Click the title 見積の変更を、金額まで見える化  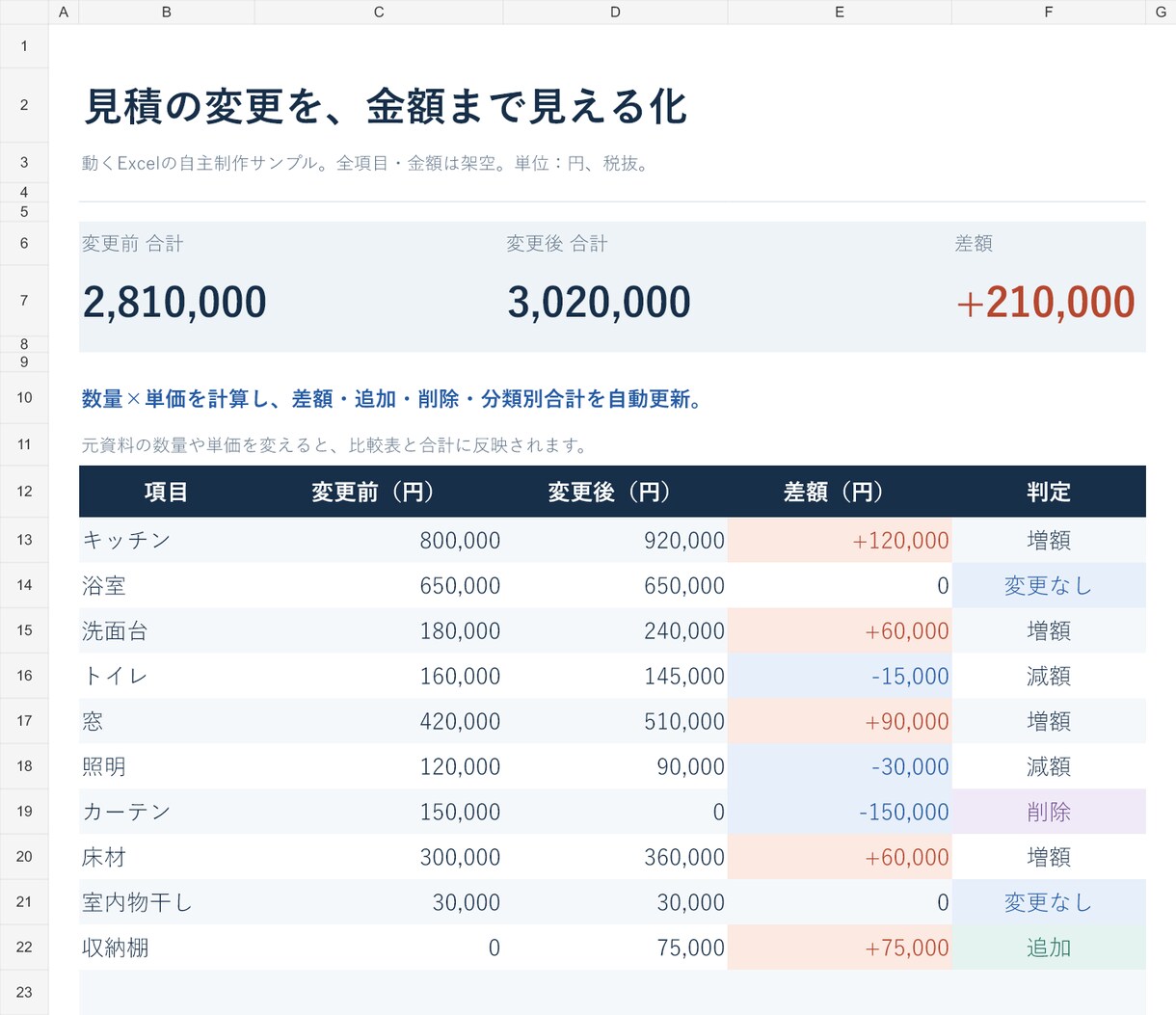(386, 106)
